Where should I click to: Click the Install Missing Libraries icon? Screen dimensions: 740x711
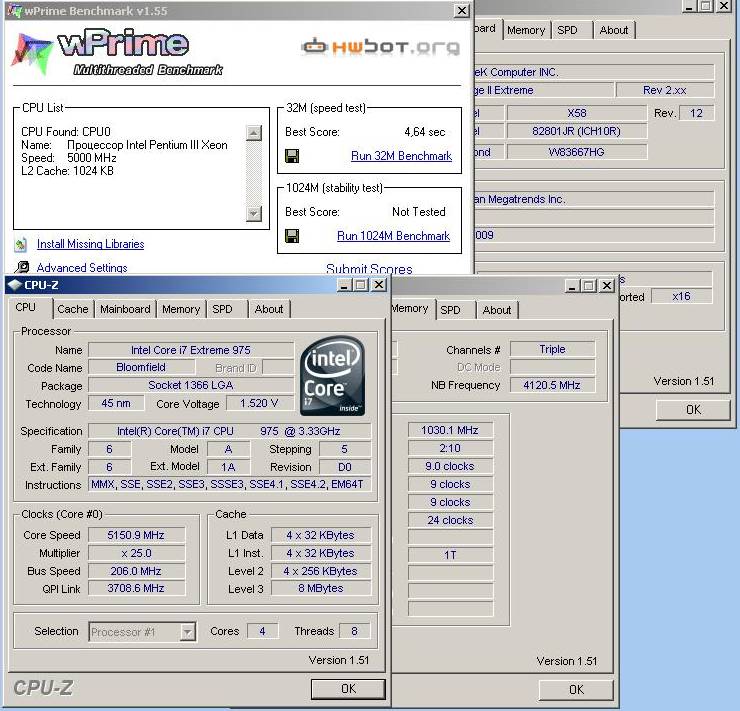(x=20, y=244)
